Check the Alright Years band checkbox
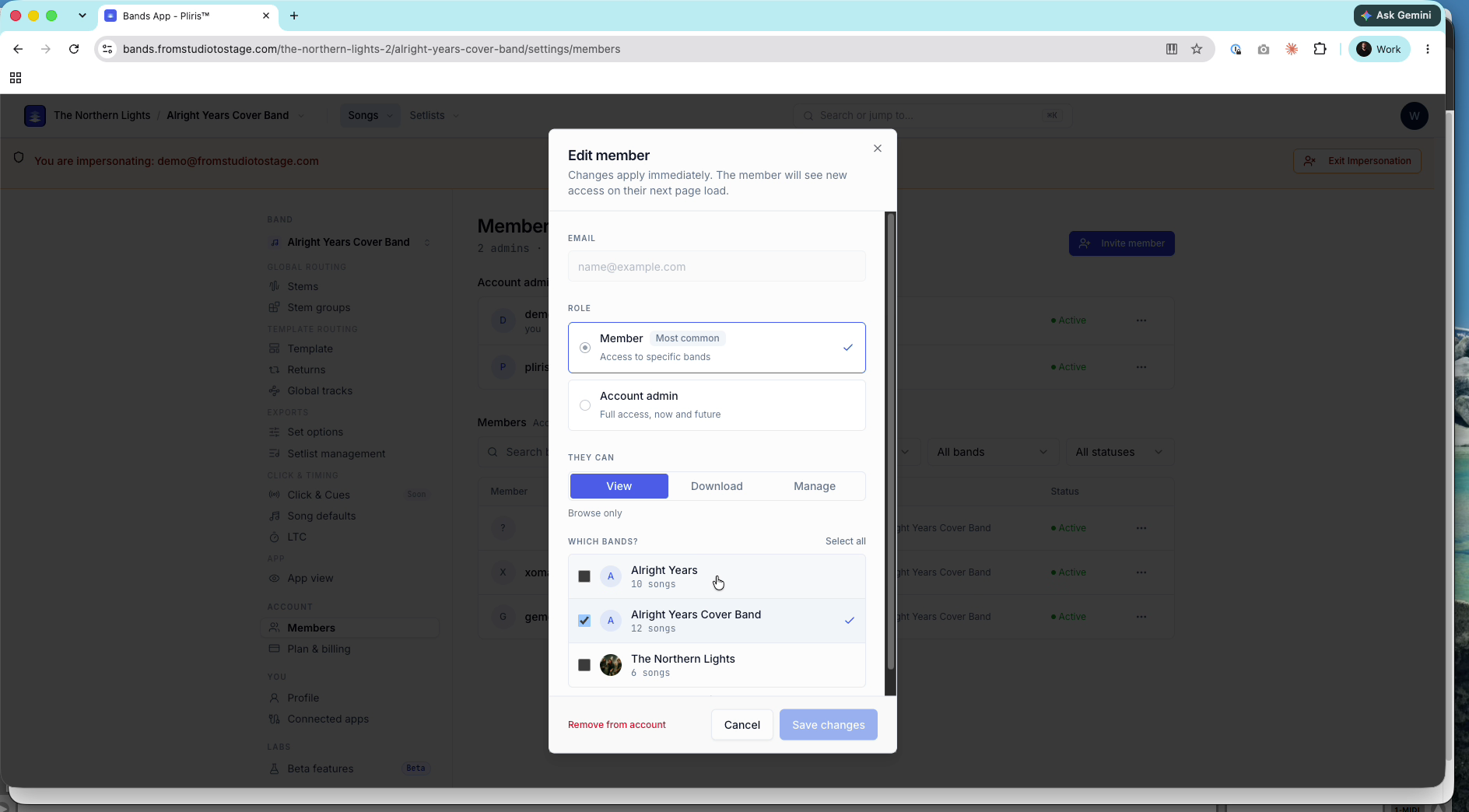Viewport: 1469px width, 812px height. point(584,576)
